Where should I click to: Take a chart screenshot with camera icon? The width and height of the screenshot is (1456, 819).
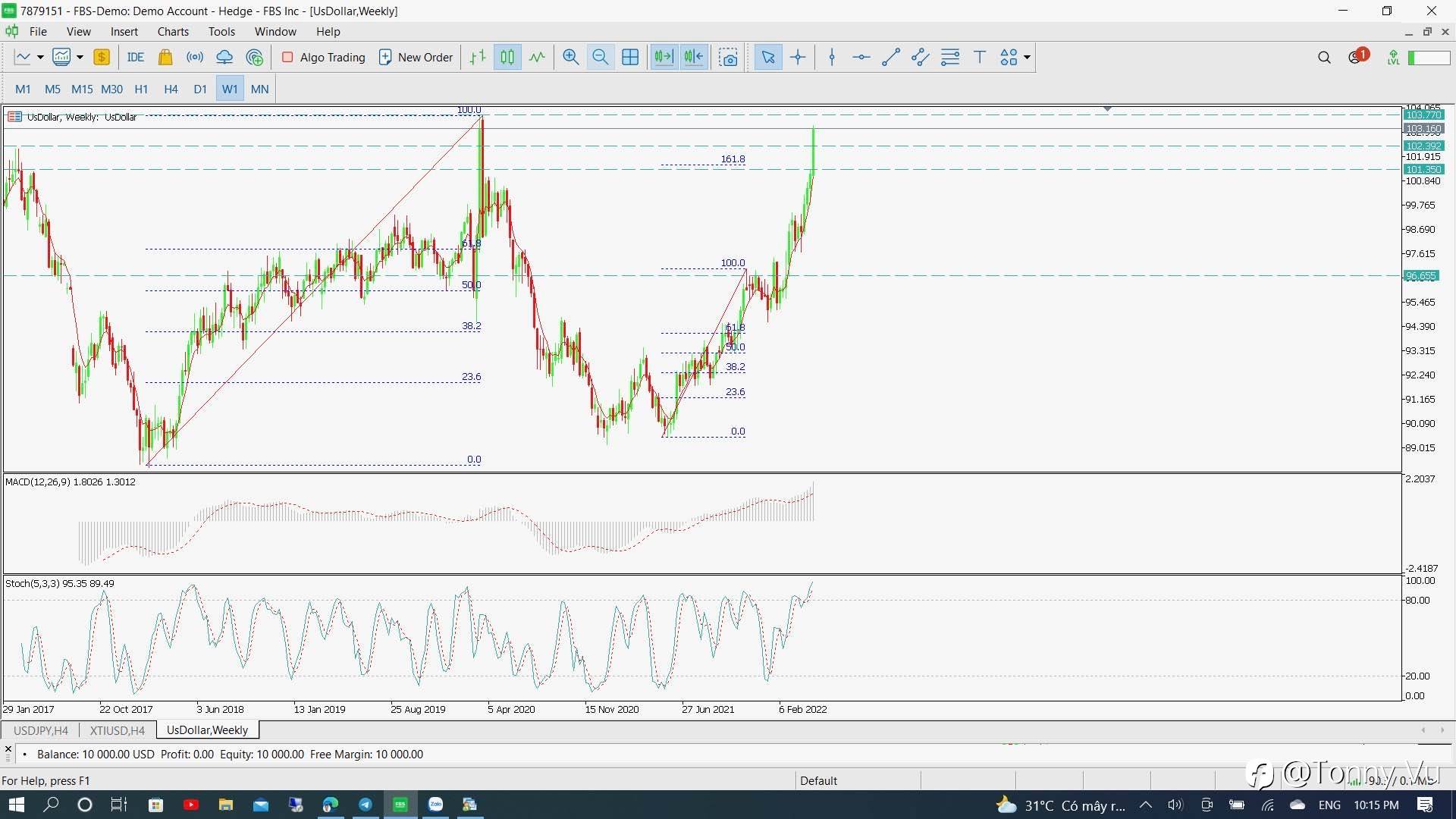click(x=729, y=57)
